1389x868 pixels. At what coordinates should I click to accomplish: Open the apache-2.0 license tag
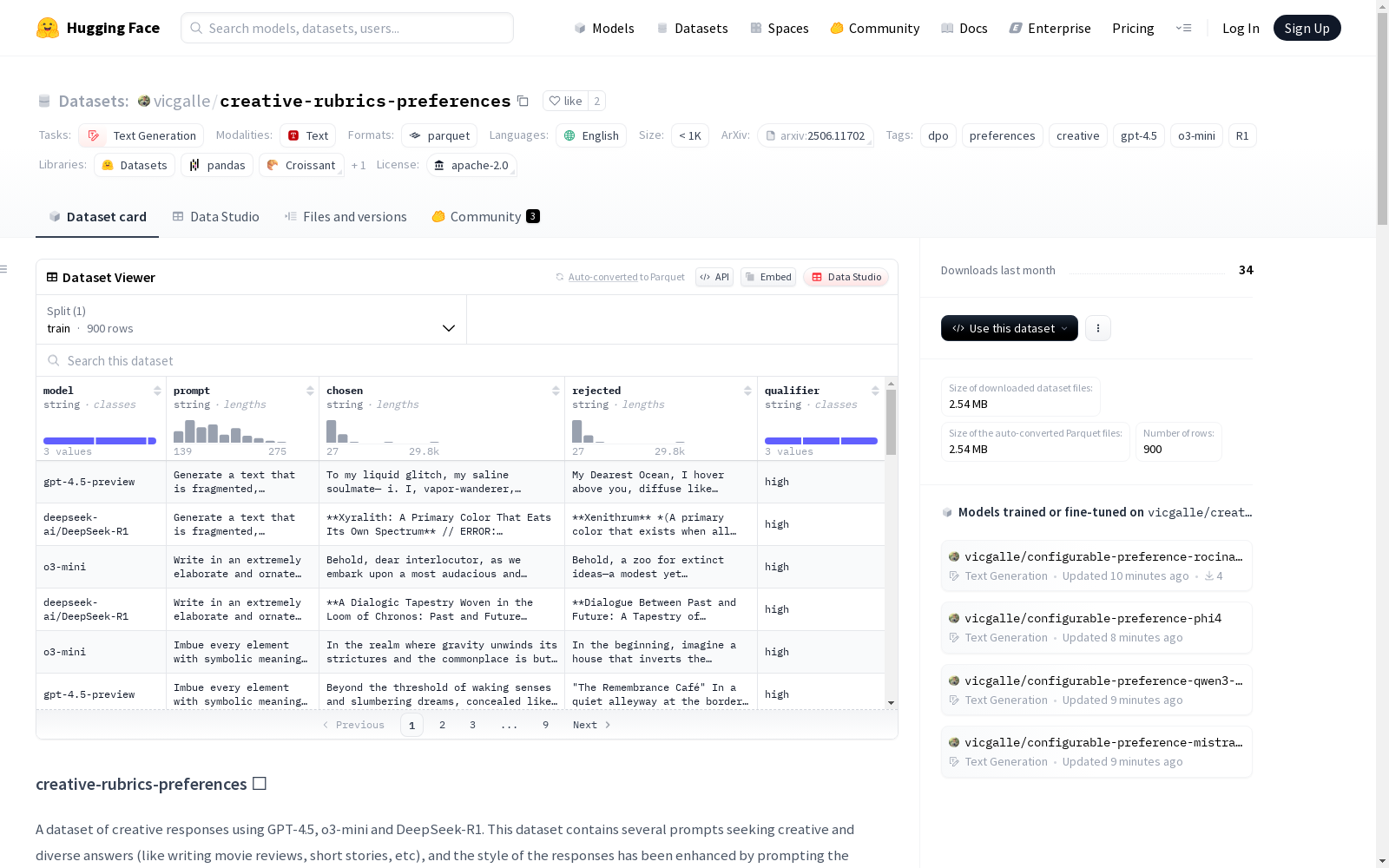[x=471, y=165]
